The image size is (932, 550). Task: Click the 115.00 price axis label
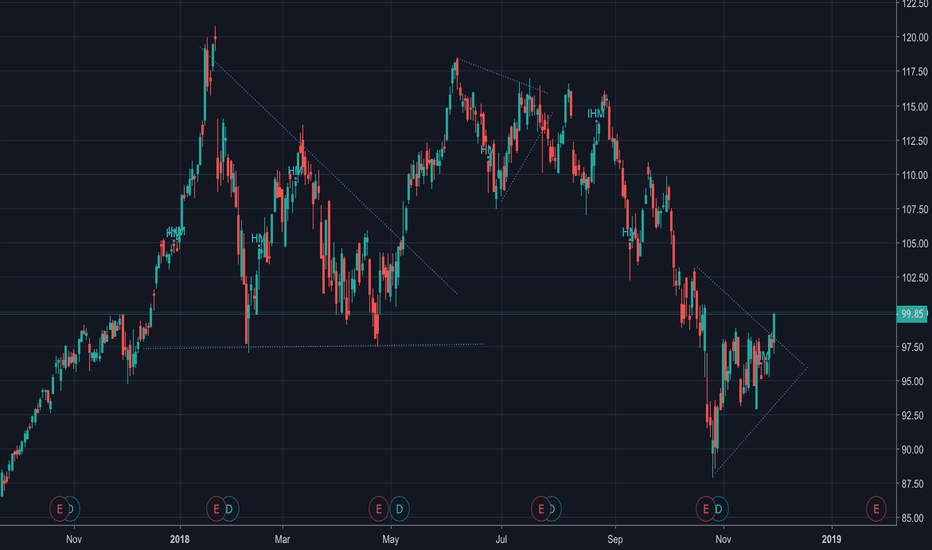[915, 106]
